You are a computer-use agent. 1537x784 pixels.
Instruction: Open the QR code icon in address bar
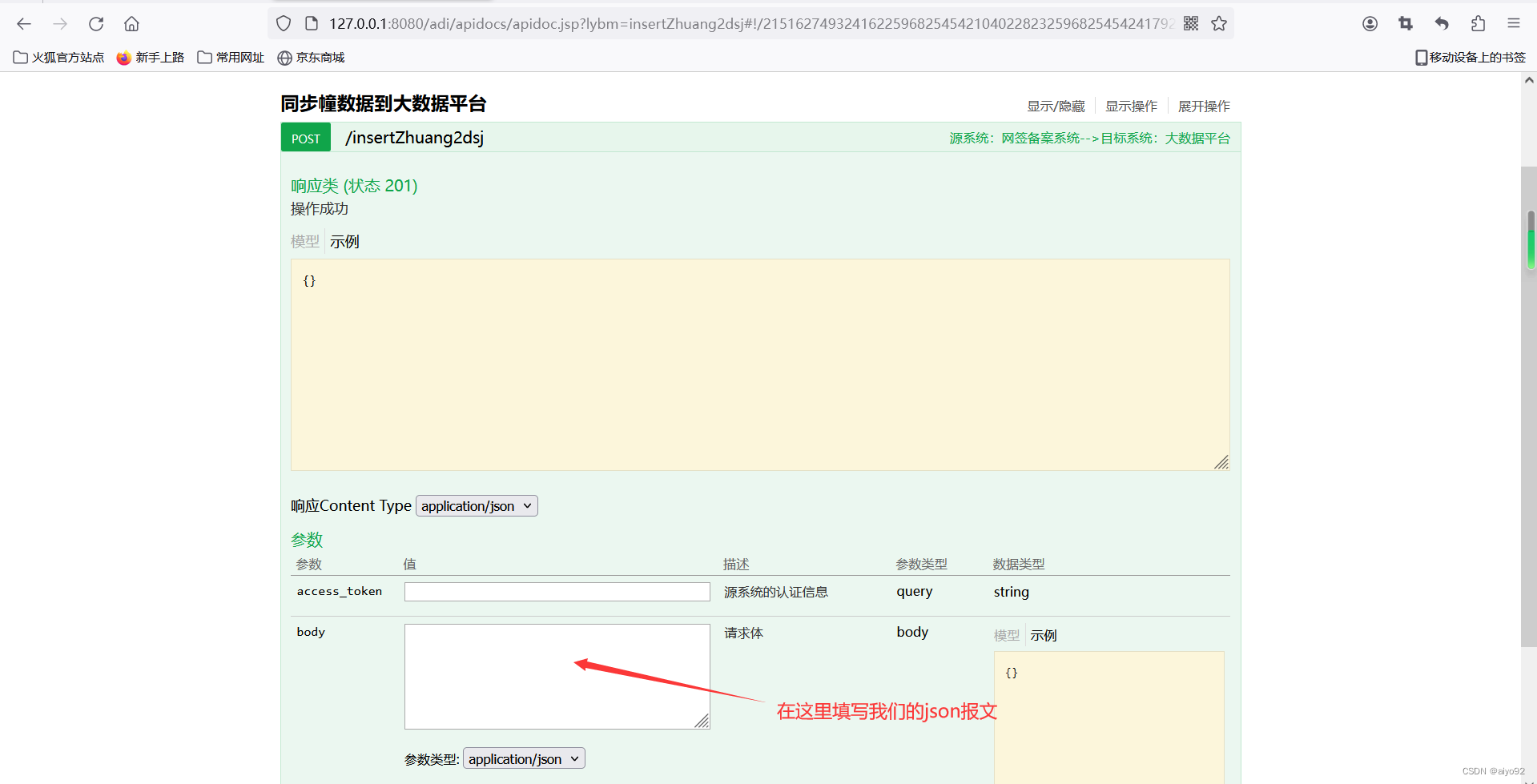1191,24
